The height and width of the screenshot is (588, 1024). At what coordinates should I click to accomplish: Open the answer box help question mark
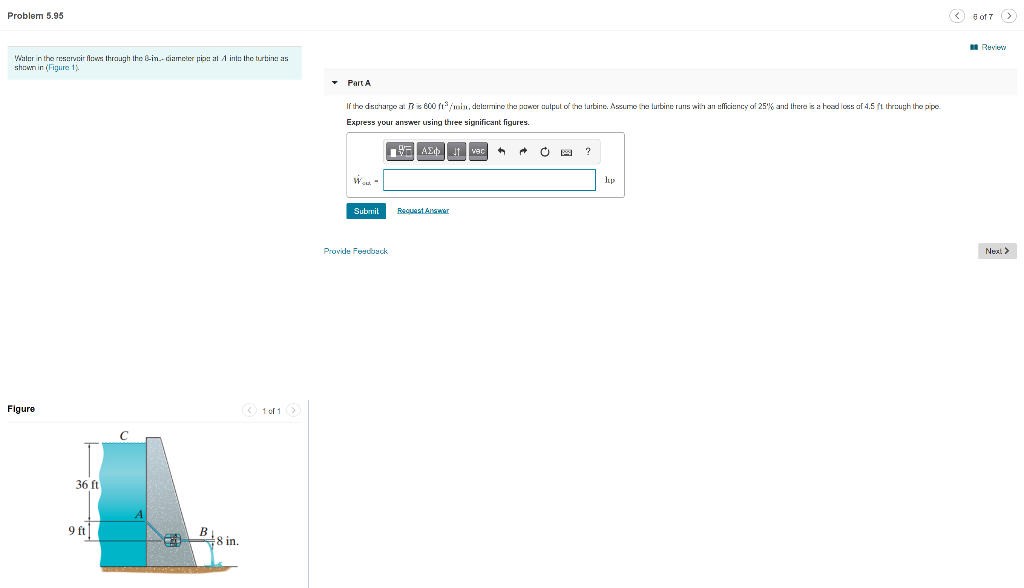tap(588, 152)
